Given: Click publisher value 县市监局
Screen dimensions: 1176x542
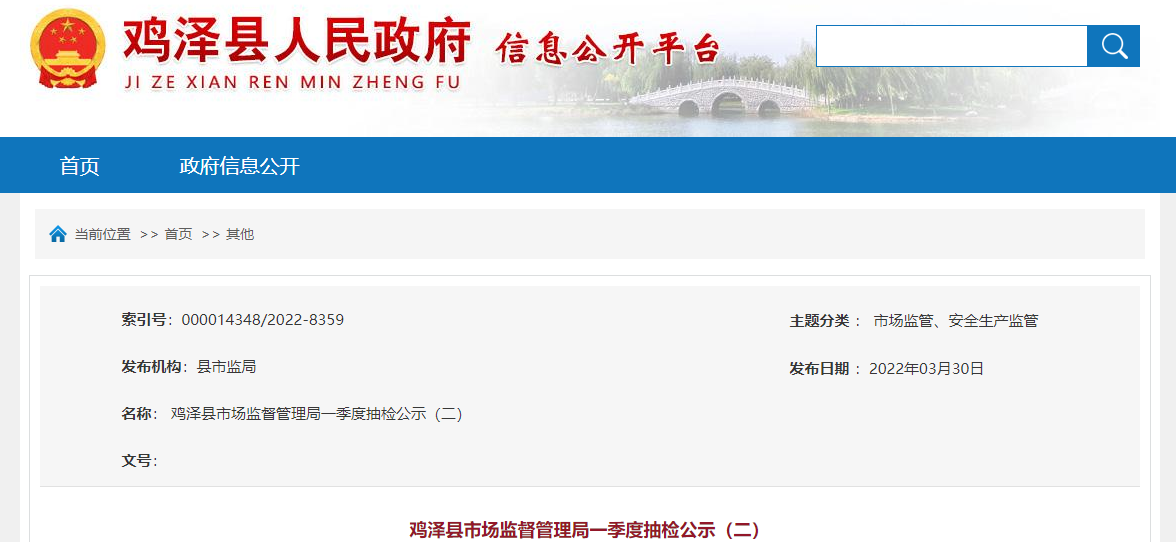Looking at the screenshot, I should [x=226, y=367].
